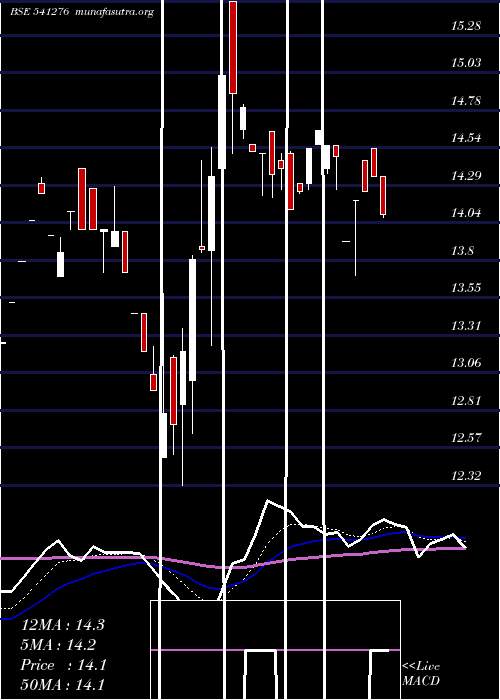Viewport: 500px width, 700px height.
Task: Click the 5MA : 14.2 reading
Action: [x=58, y=645]
